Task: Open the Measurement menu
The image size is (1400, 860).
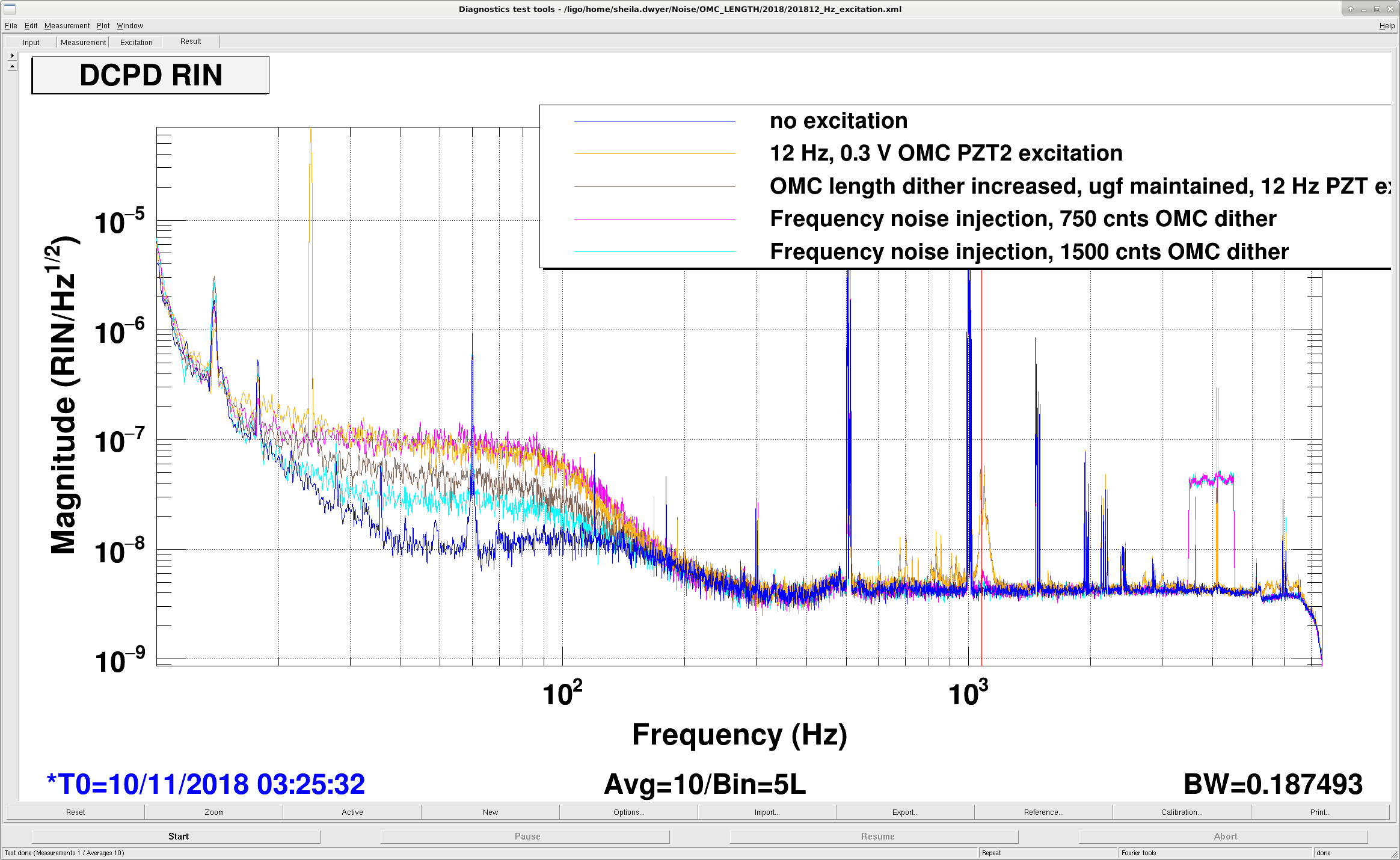Action: pyautogui.click(x=67, y=25)
